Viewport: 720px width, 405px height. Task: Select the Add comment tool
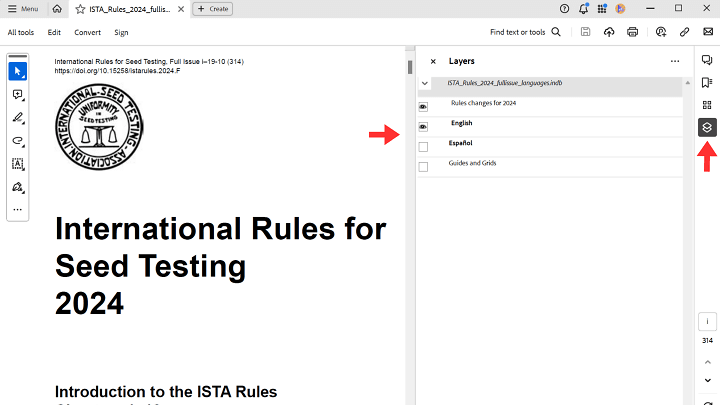[18, 95]
